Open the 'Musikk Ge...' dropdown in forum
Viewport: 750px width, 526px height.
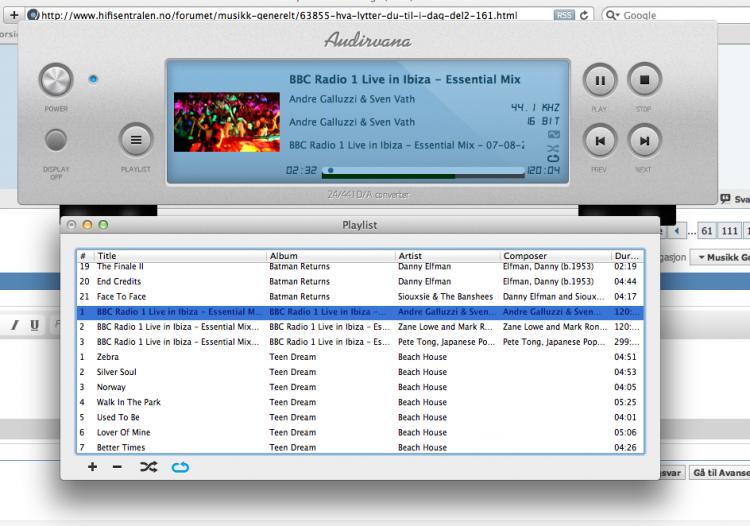click(x=720, y=257)
